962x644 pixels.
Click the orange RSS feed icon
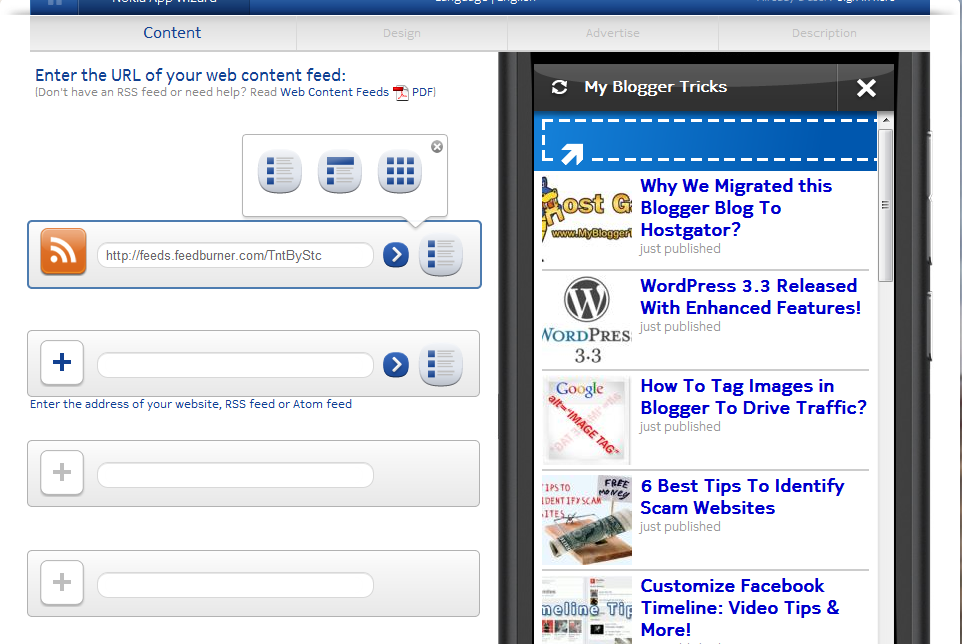(x=63, y=251)
